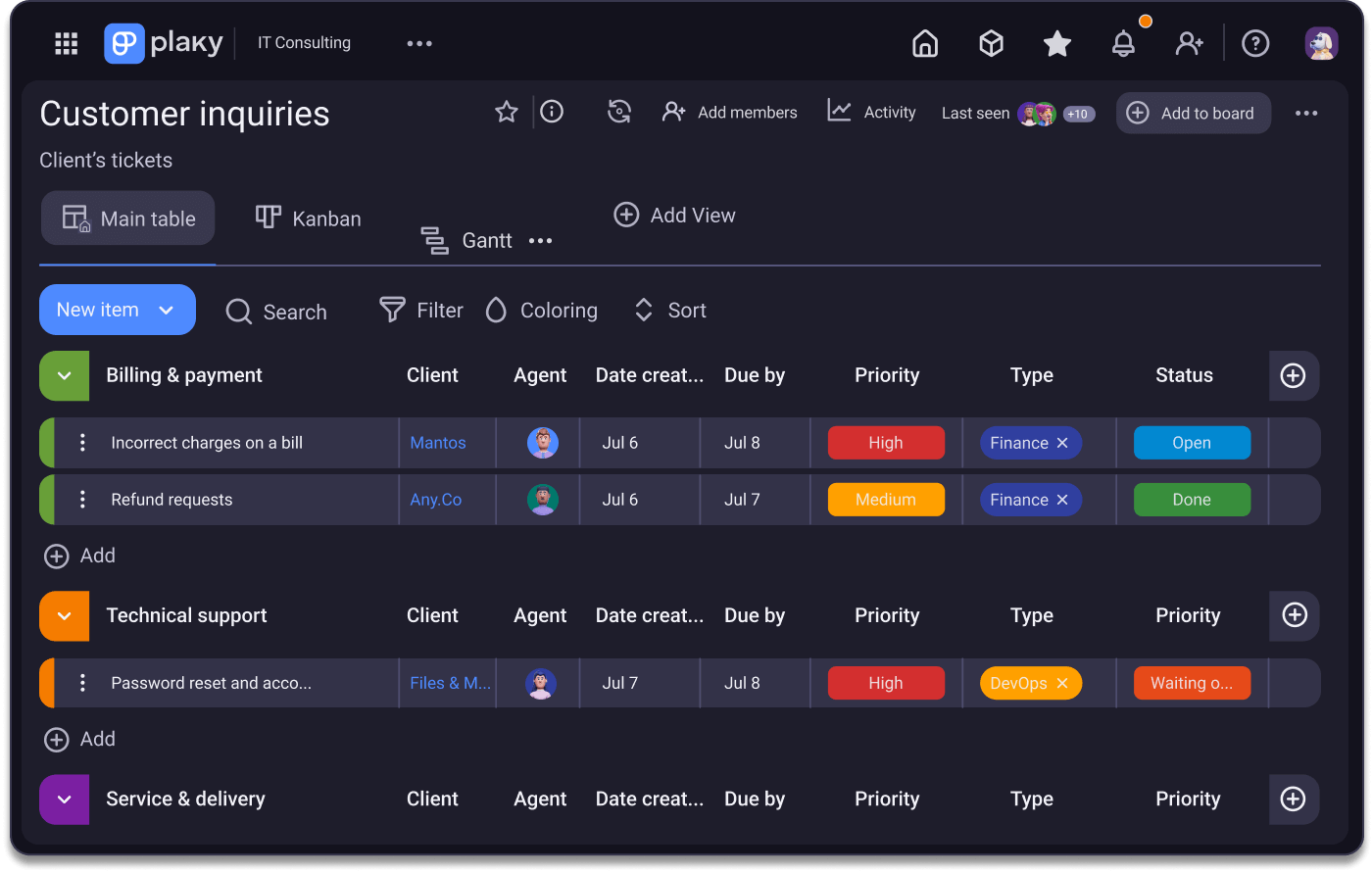Click the Invite members person-plus icon
1372x872 pixels.
point(1190,42)
